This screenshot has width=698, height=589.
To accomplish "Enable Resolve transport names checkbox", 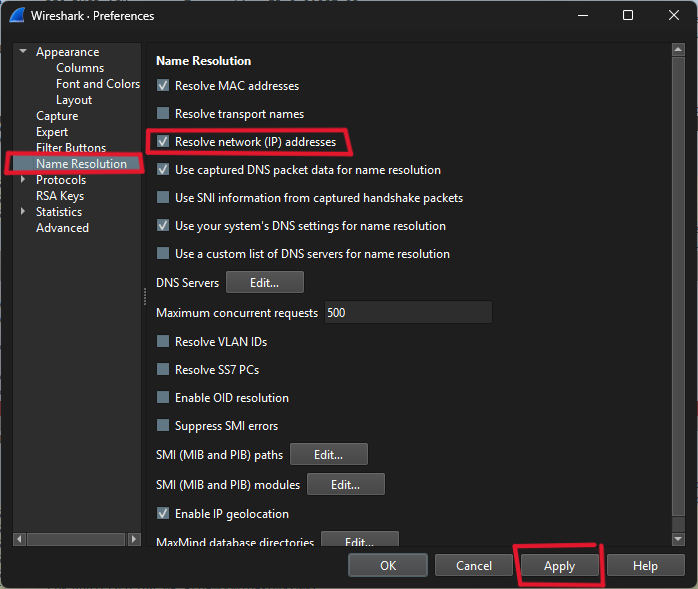I will [x=163, y=114].
